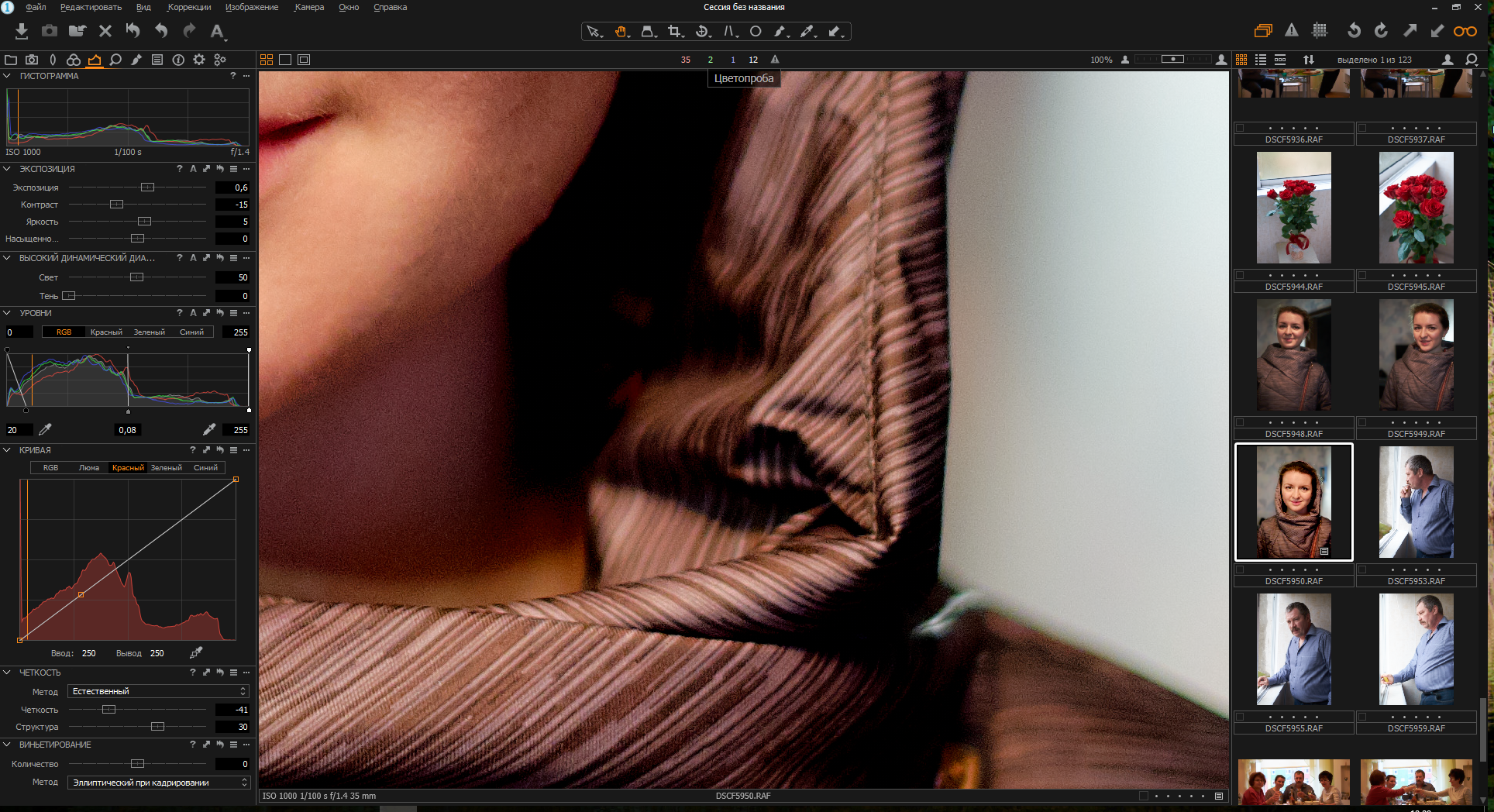Collapse the ВИНЬЕТИРОВАНИЕ panel
1494x812 pixels.
[7, 745]
